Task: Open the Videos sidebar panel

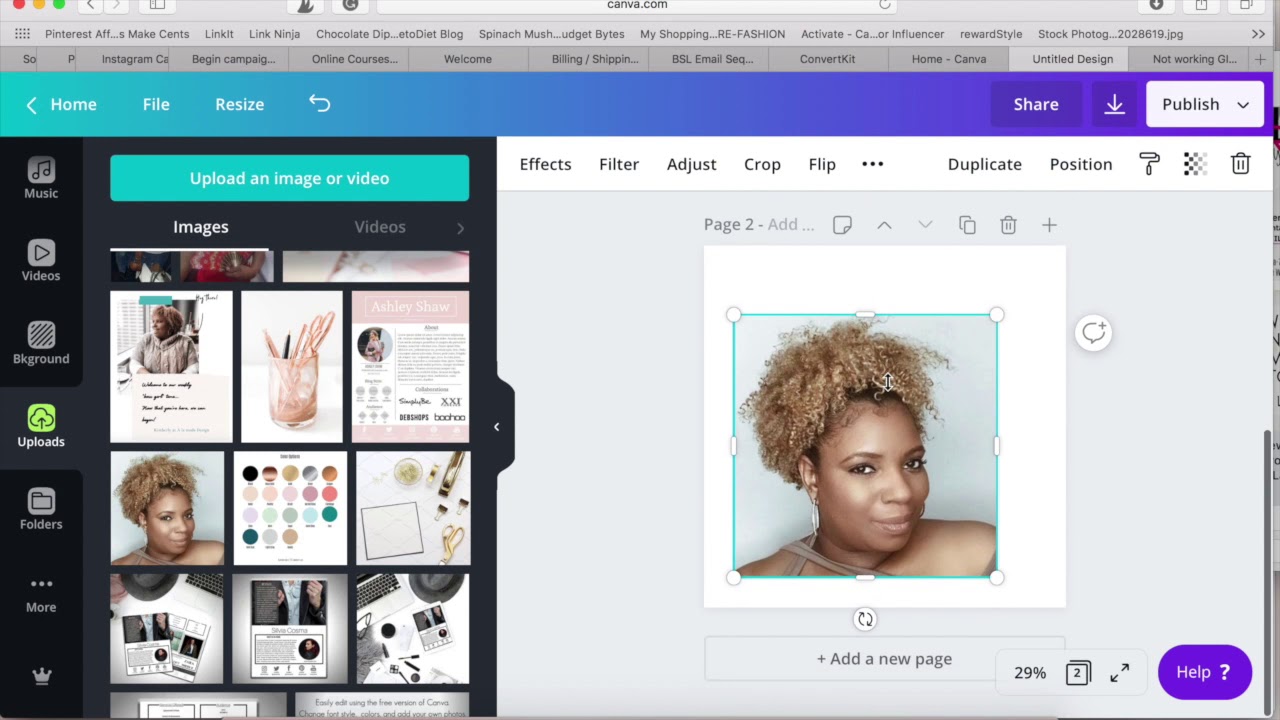Action: click(x=41, y=261)
